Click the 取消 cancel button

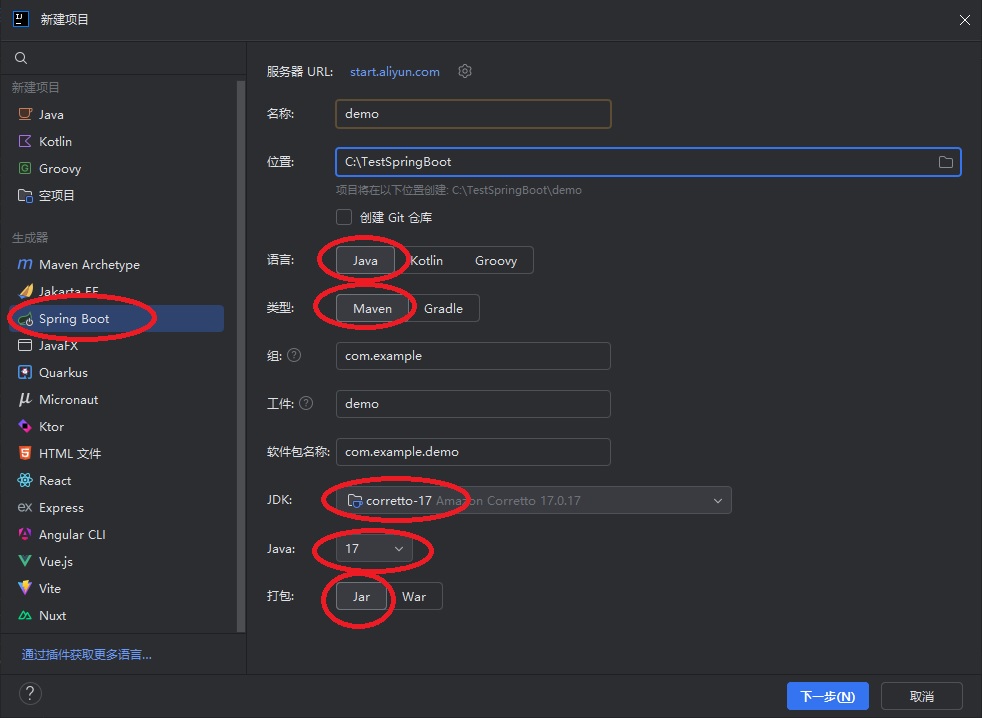pyautogui.click(x=921, y=696)
